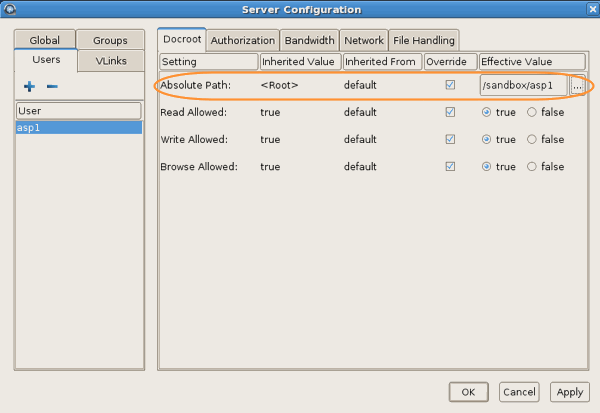Toggle Read Allowed override checkbox
The image size is (600, 413).
point(450,112)
